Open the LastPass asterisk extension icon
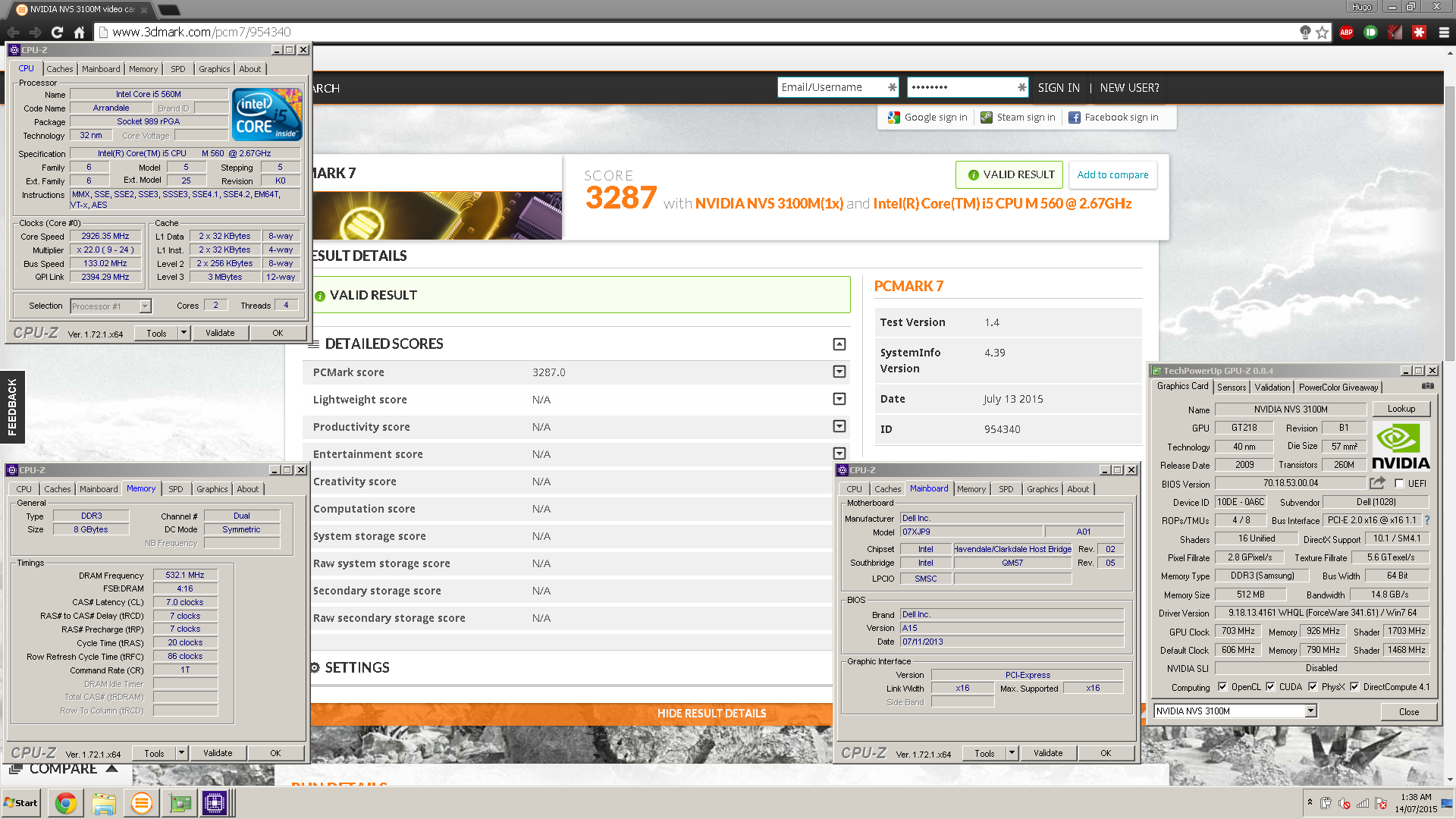The image size is (1456, 819). [1419, 33]
